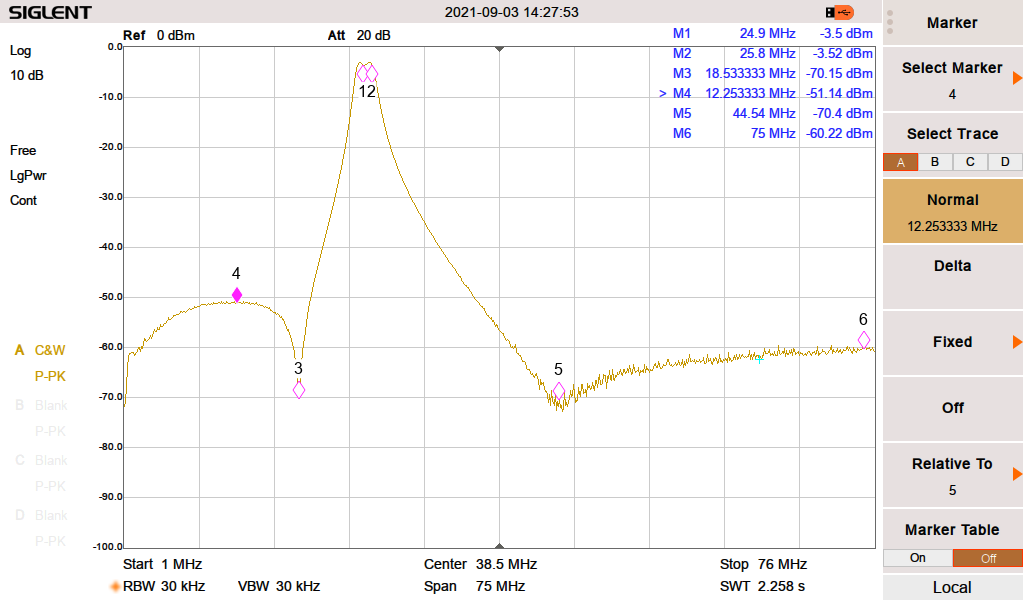Open the Relative To submenu

pos(953,475)
